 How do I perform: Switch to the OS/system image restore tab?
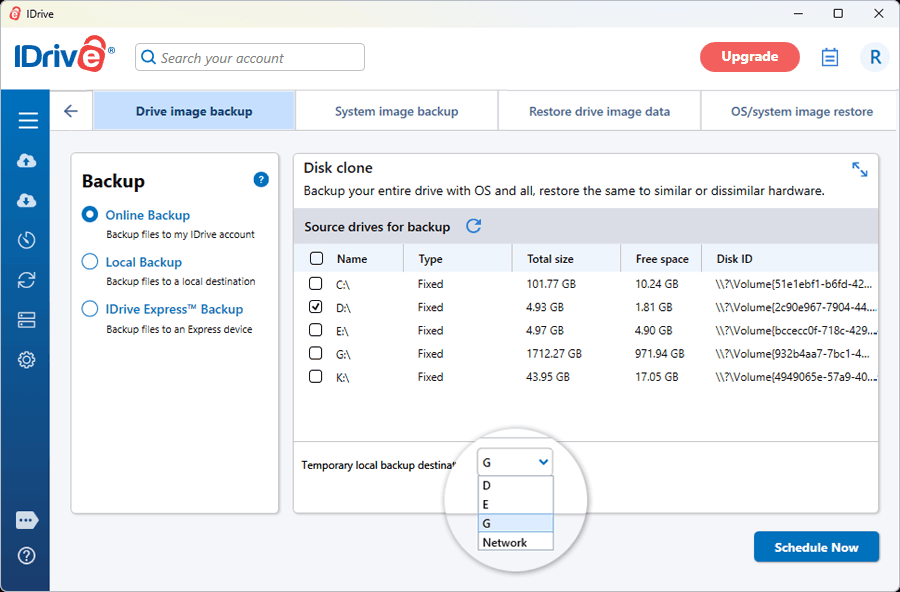point(801,111)
